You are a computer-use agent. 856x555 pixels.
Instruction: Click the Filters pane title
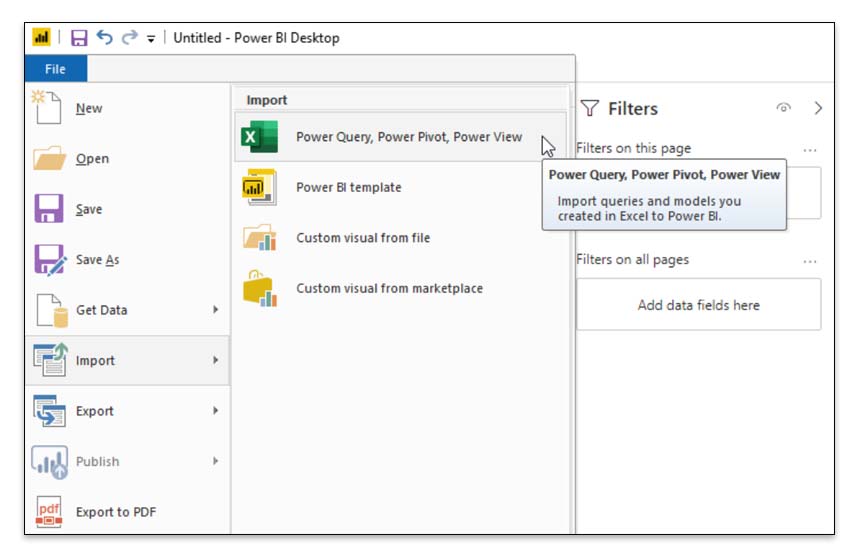click(633, 109)
